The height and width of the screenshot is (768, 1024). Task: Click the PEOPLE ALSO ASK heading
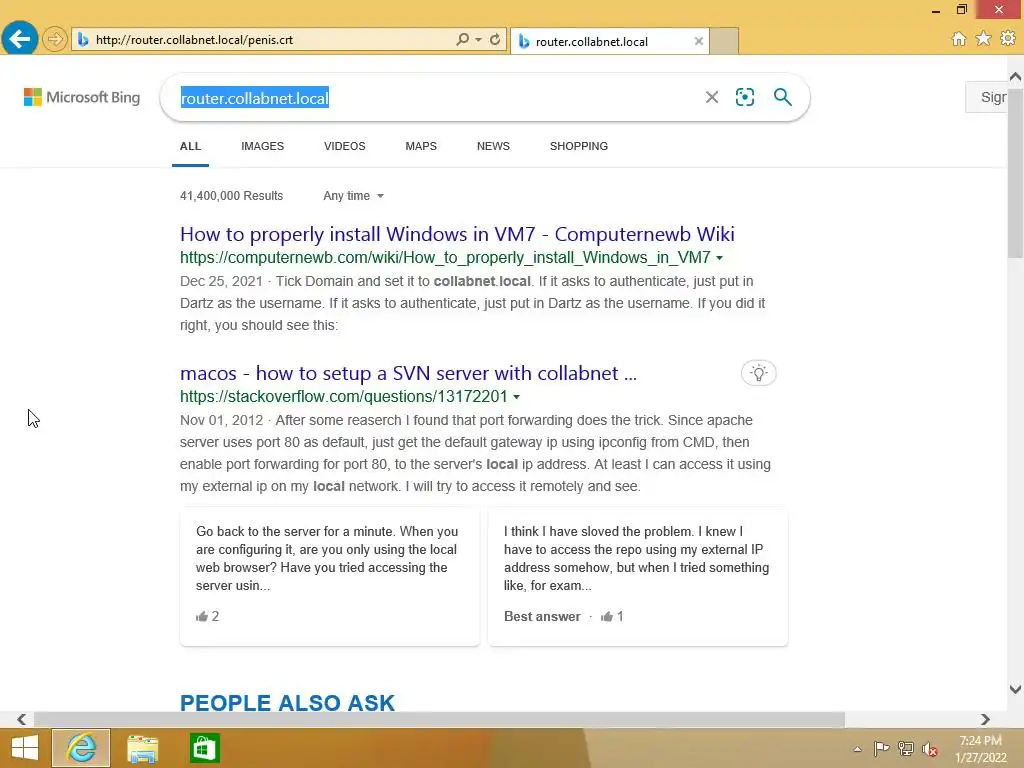(x=287, y=703)
